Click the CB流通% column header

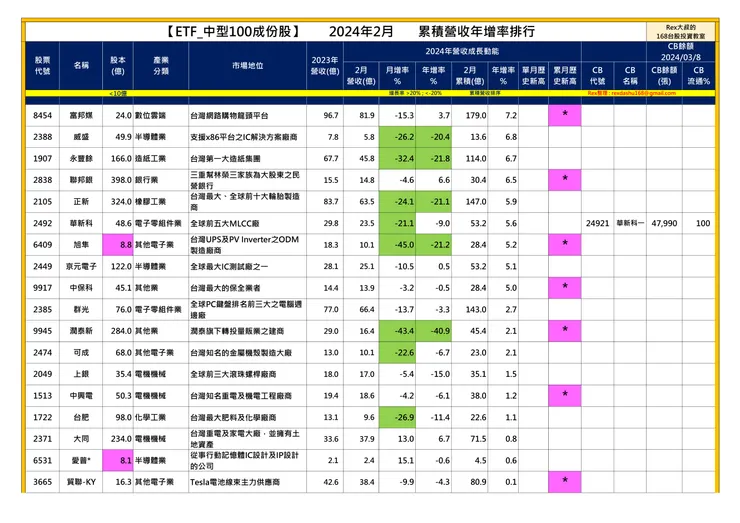(x=698, y=76)
